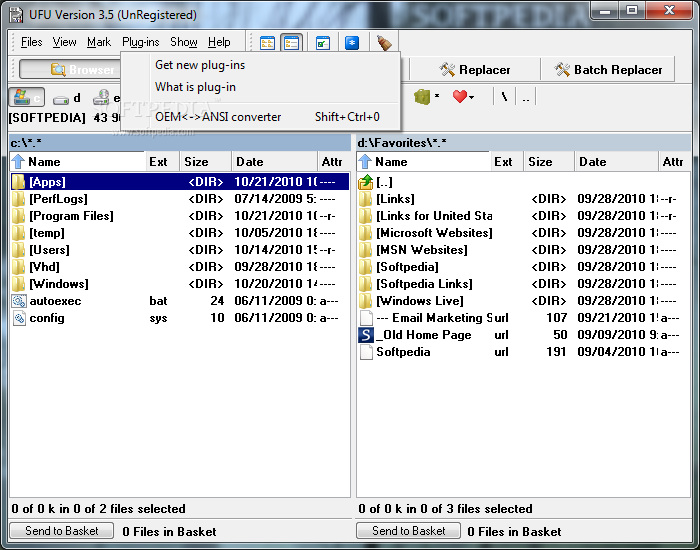Click the c:\*.* path bar
Screen dimensions: 700x550
(x=180, y=143)
